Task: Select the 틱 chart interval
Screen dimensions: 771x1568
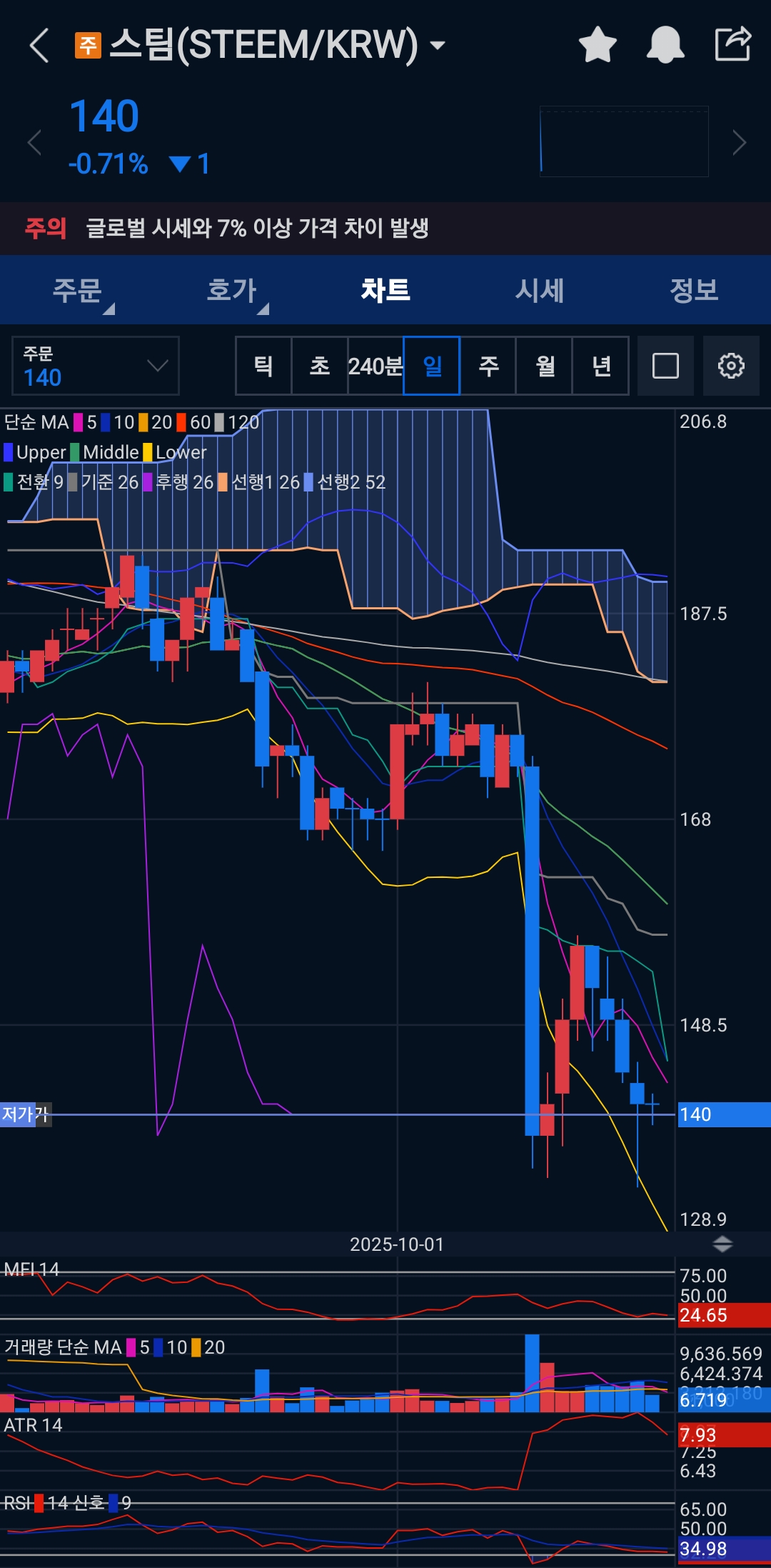Action: tap(263, 366)
